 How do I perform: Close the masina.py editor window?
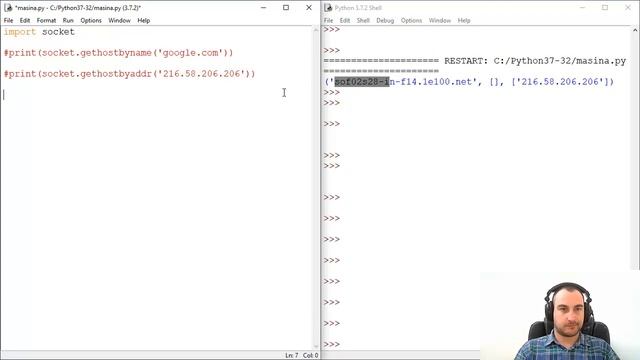(x=309, y=8)
